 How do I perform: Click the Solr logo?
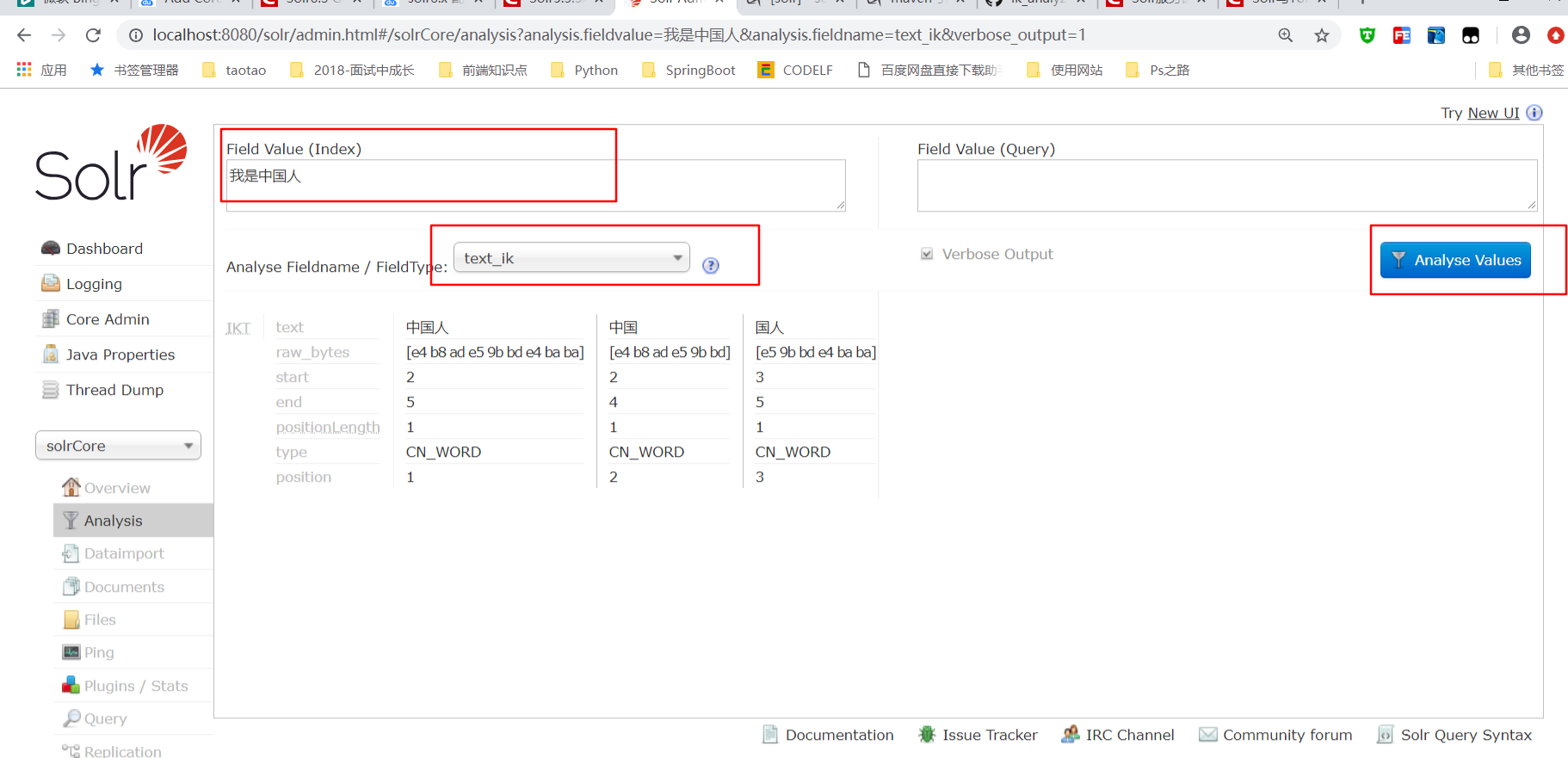coord(111,163)
